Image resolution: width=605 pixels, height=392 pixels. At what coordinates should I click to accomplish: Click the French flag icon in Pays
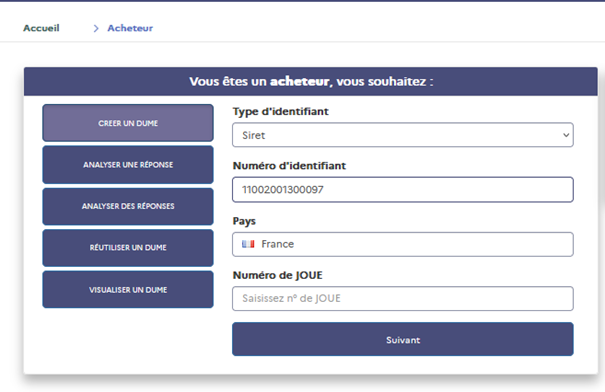click(x=248, y=244)
